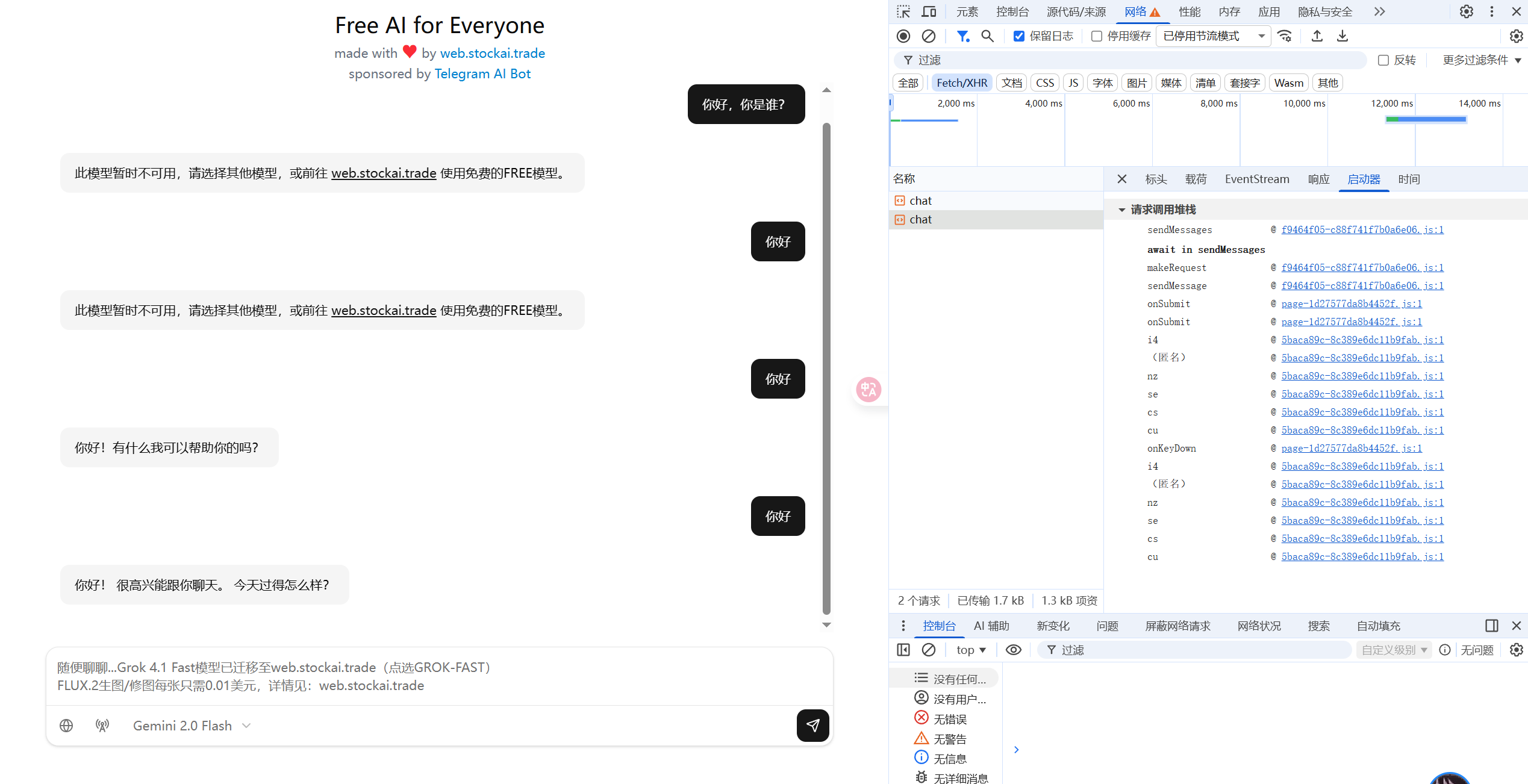This screenshot has height=784, width=1528.
Task: Export HAR file using the upload arrow icon
Action: [x=1317, y=36]
